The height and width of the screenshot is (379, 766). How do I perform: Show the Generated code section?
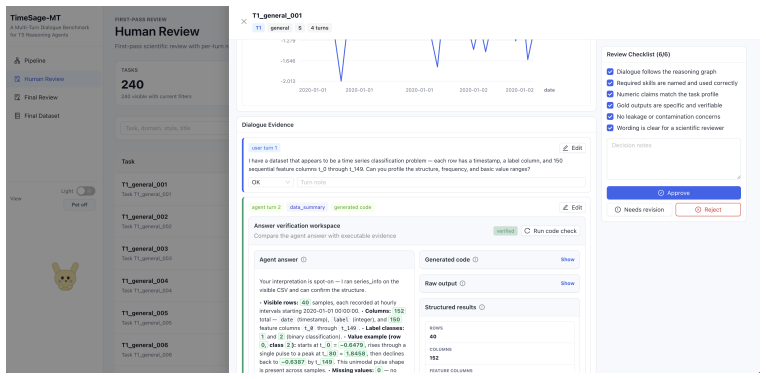pyautogui.click(x=567, y=260)
